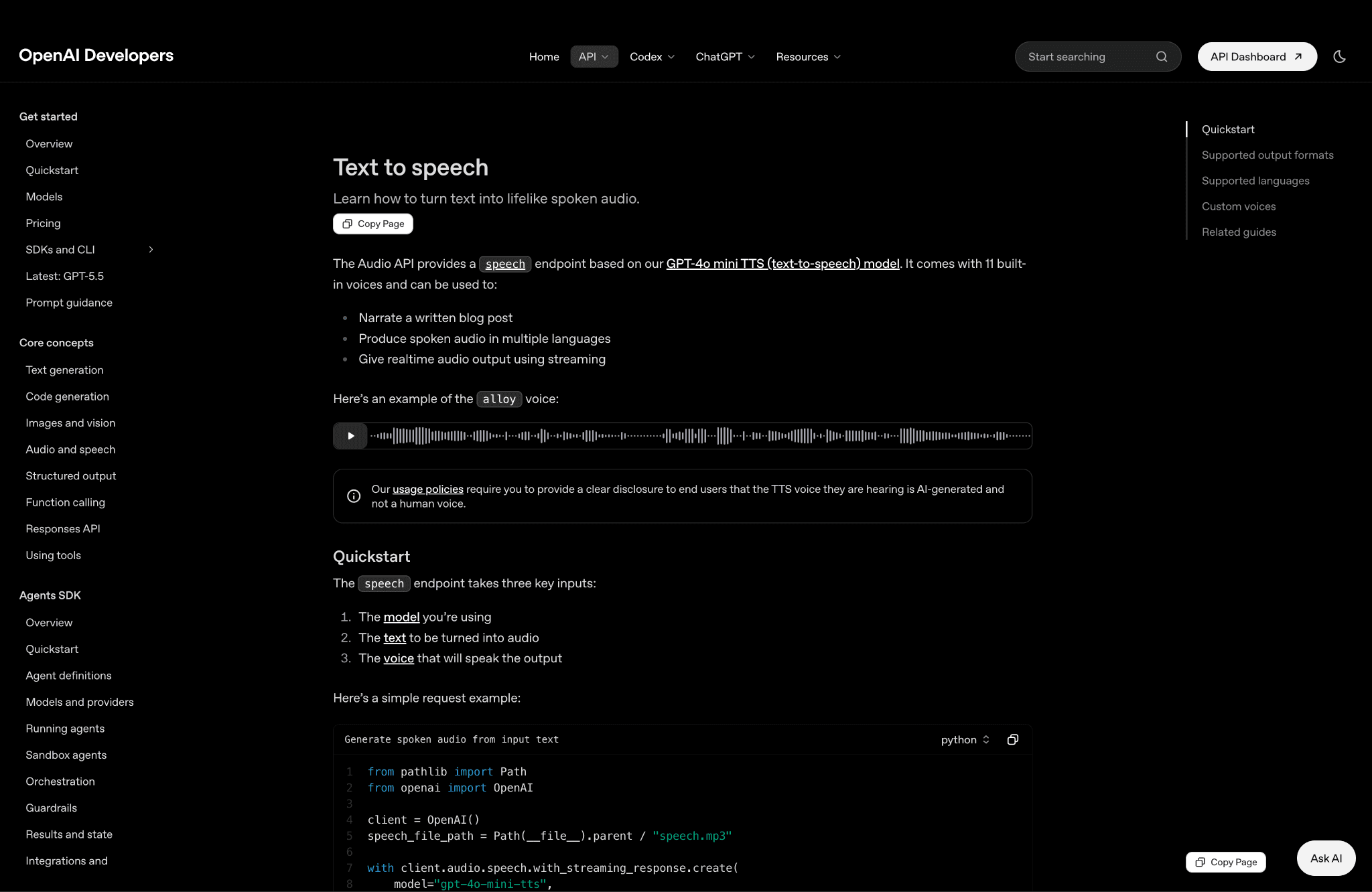Screen dimensions: 1372x892
Task: Click the floating Copy Page button at bottom right
Action: click(x=1225, y=862)
